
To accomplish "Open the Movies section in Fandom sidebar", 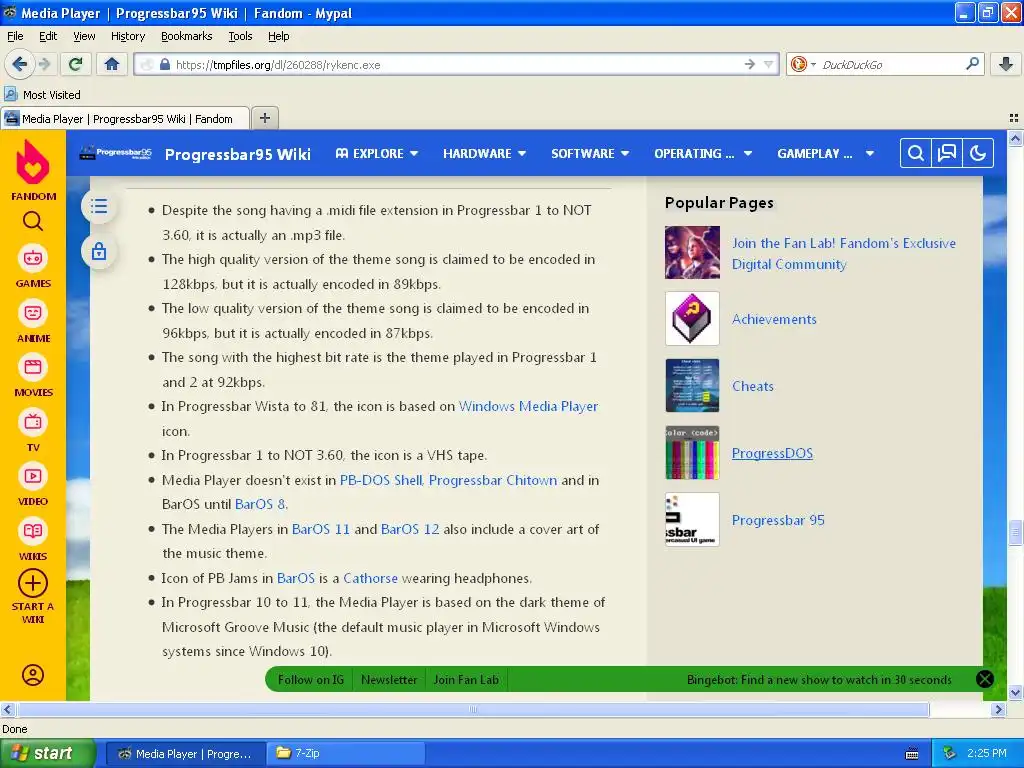I will coord(33,376).
